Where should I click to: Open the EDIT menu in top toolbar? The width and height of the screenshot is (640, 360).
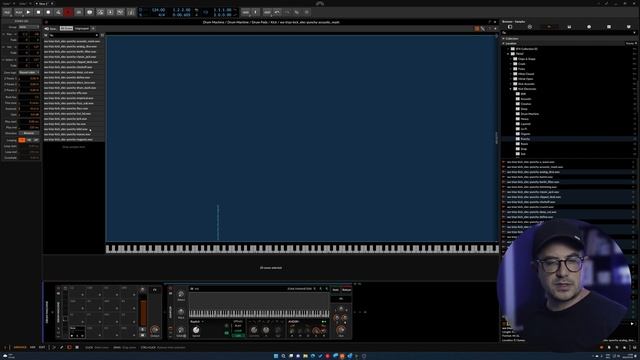pyautogui.click(x=267, y=12)
